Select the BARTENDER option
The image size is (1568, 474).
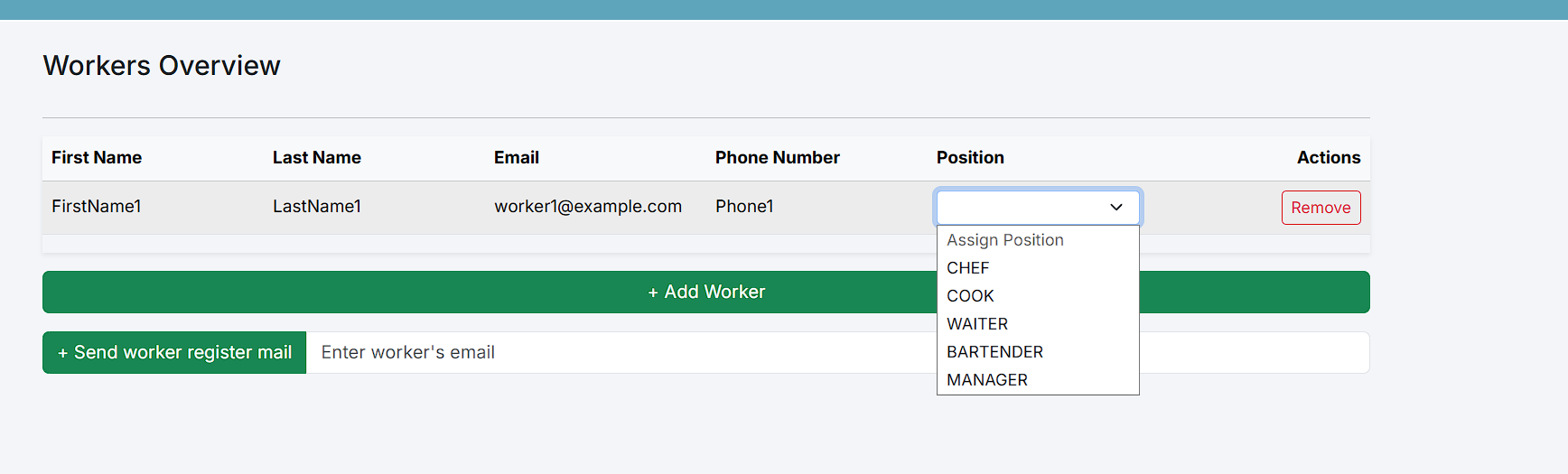tap(994, 352)
